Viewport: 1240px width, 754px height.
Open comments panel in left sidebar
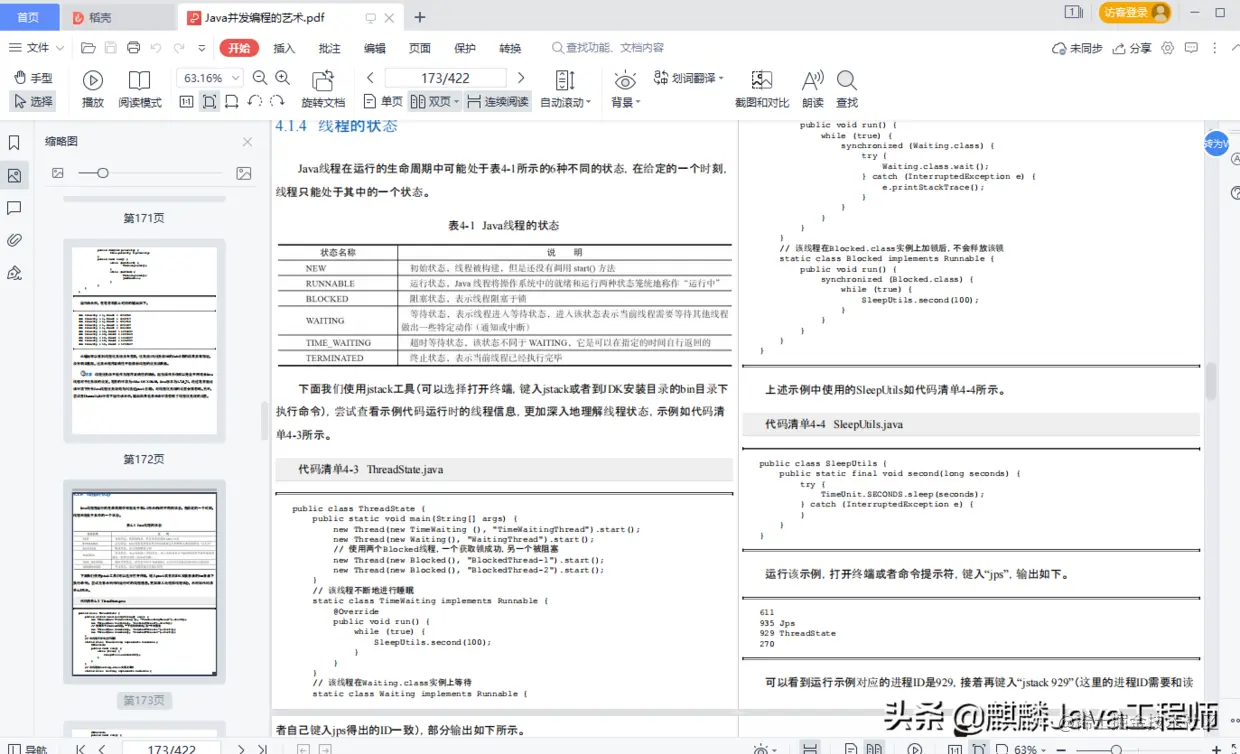(14, 208)
